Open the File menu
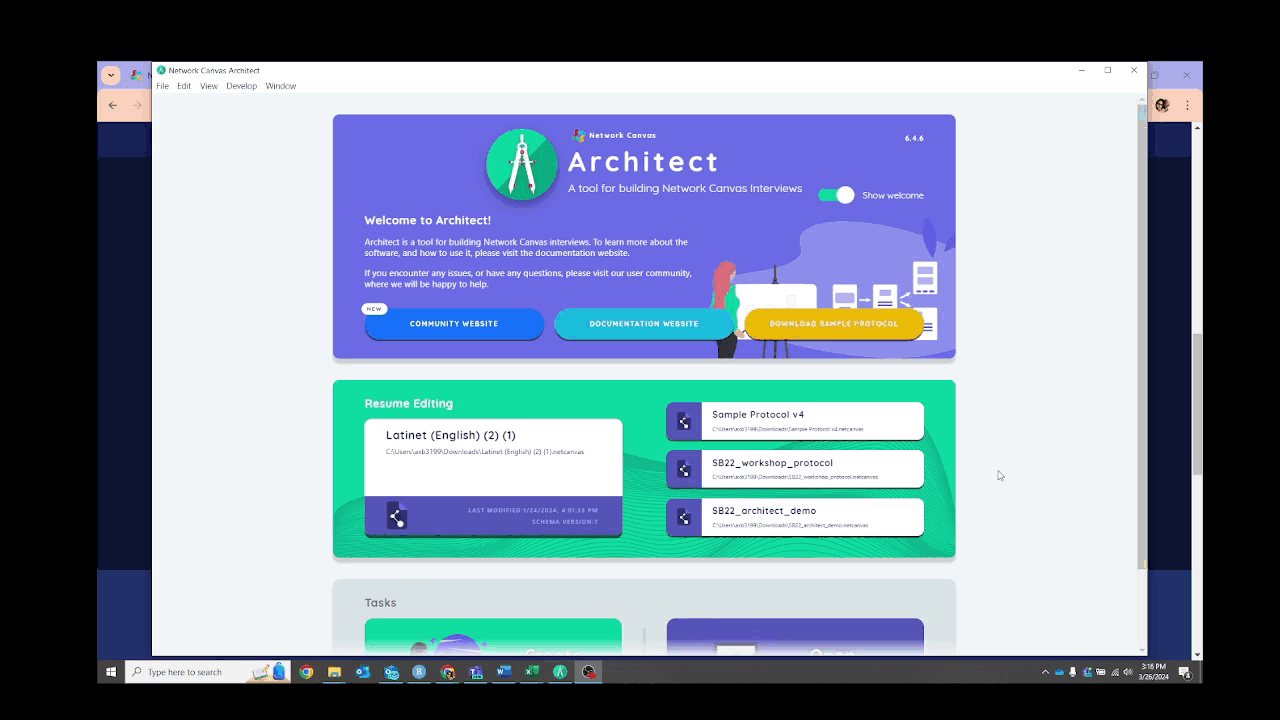The image size is (1280, 720). [162, 86]
